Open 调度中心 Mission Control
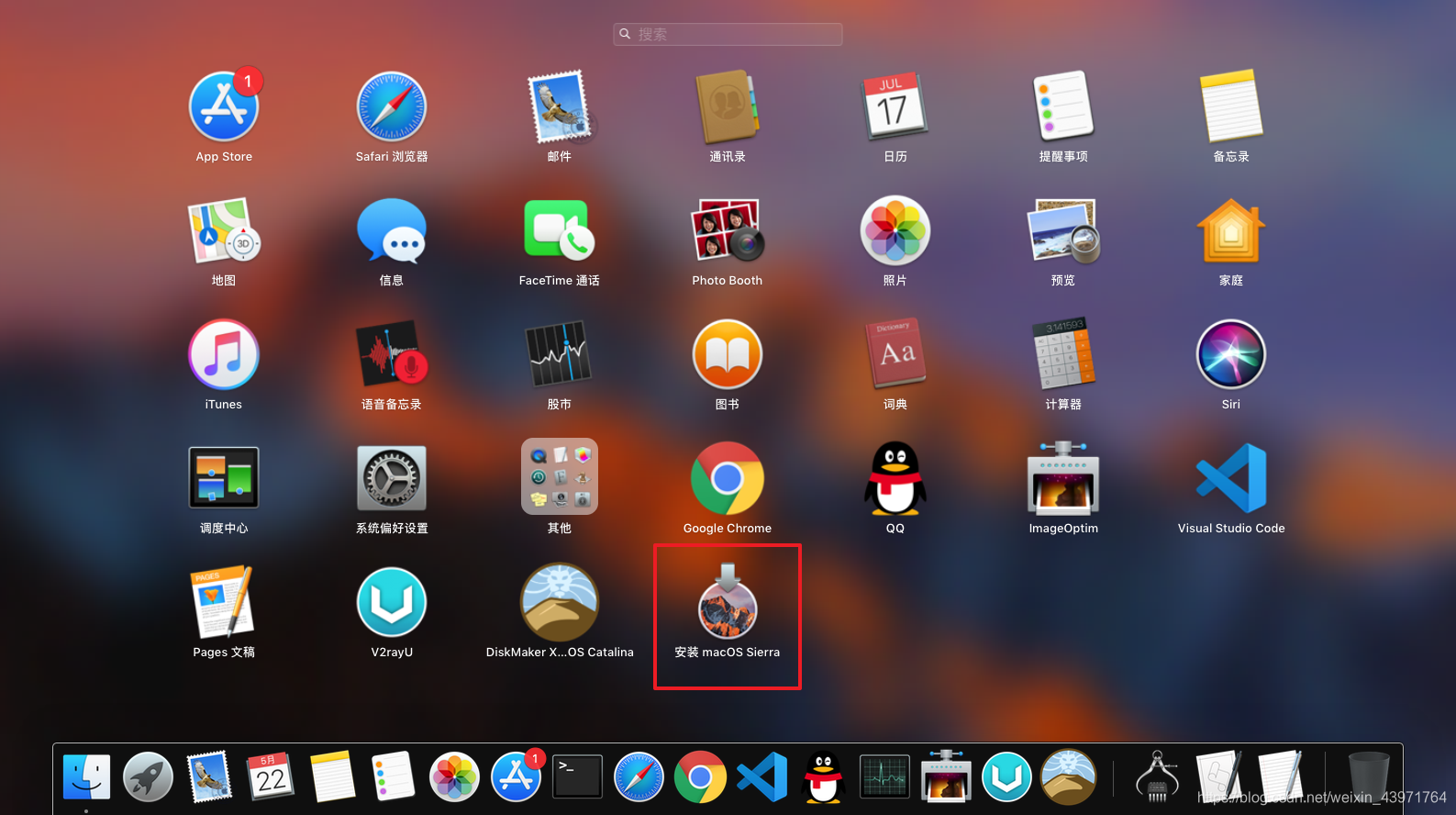The height and width of the screenshot is (815, 1456). 224,478
